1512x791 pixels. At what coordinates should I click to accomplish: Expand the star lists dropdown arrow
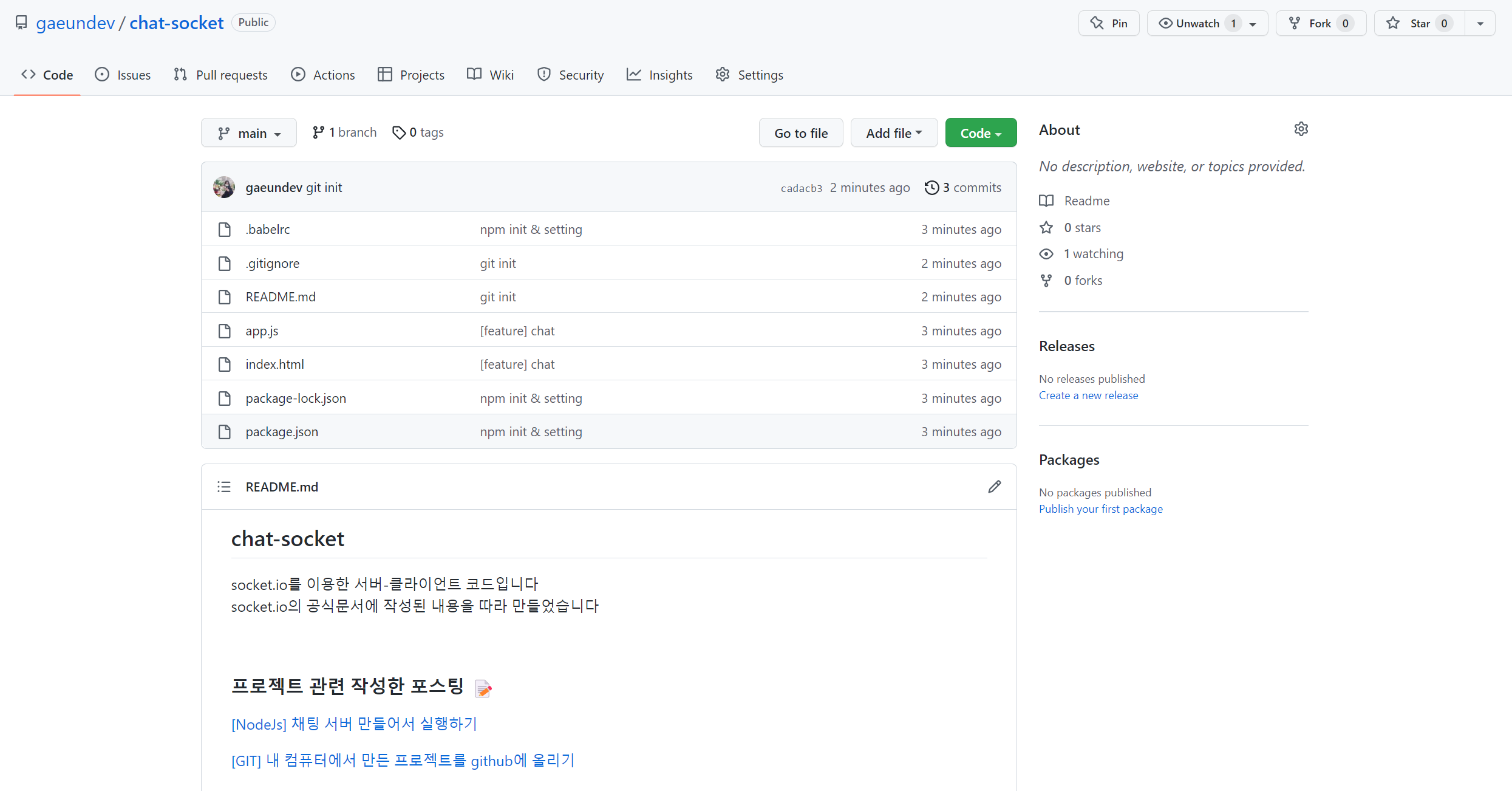tap(1480, 23)
